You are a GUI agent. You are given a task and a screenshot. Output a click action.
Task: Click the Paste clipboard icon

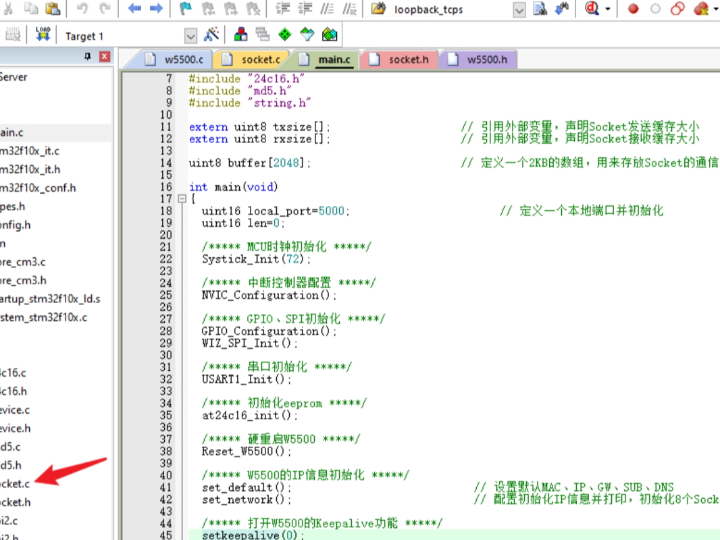click(51, 9)
